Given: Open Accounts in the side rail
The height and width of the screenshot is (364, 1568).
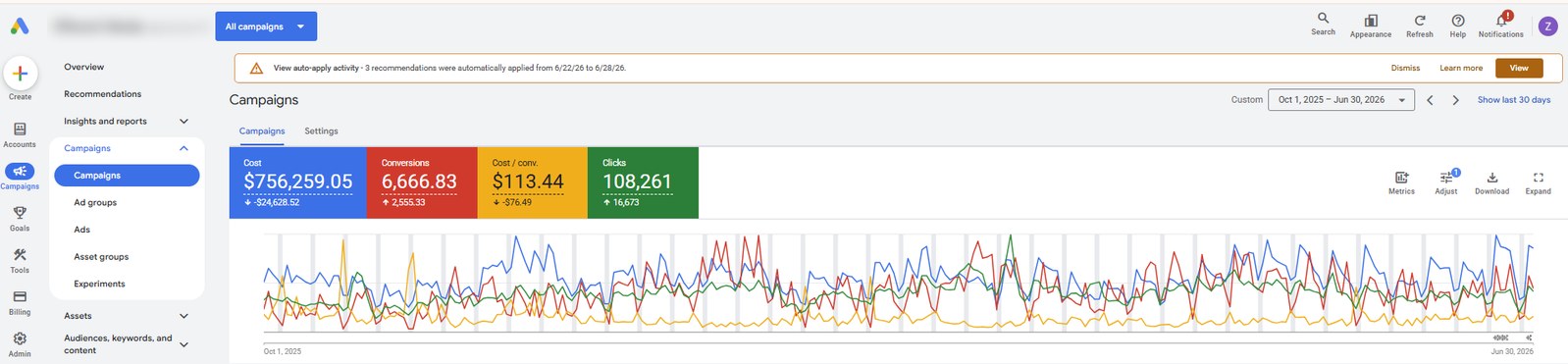Looking at the screenshot, I should pos(20,135).
